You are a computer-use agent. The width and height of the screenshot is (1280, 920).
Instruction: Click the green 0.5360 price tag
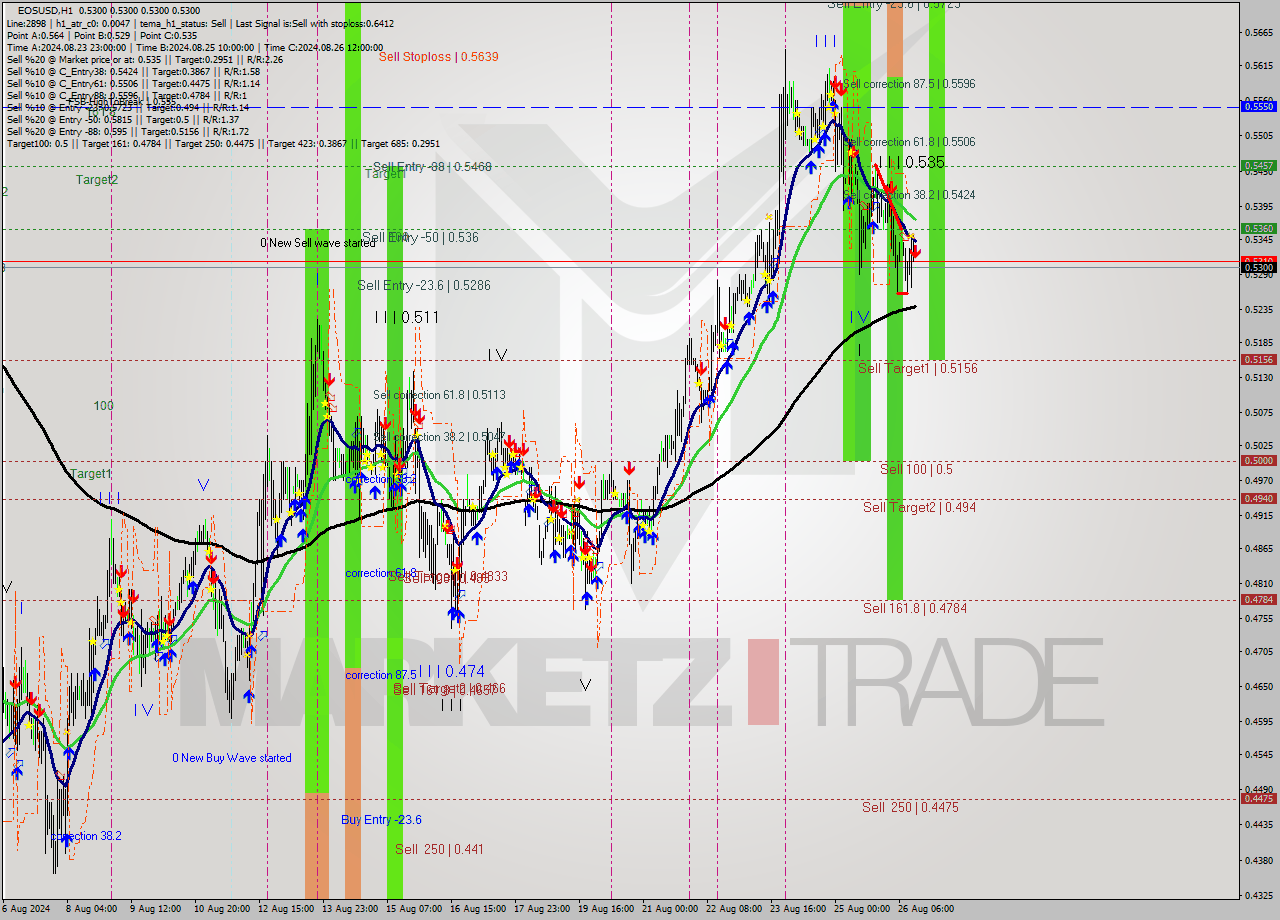[1258, 228]
